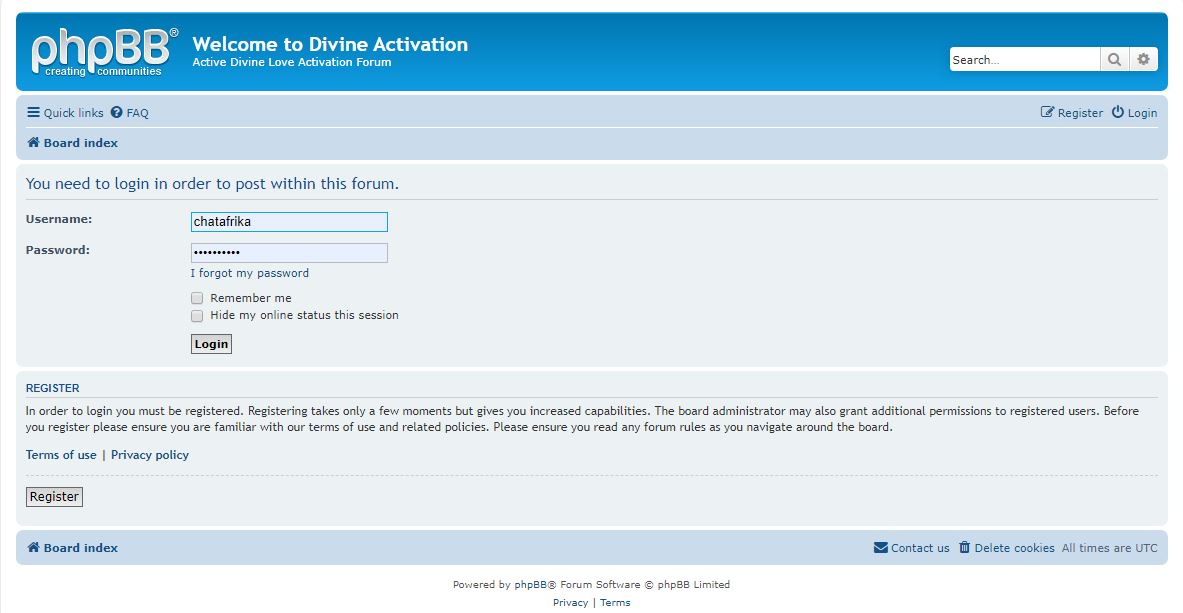The height and width of the screenshot is (613, 1183).
Task: Click the home icon beside Board index
Action: coord(33,143)
